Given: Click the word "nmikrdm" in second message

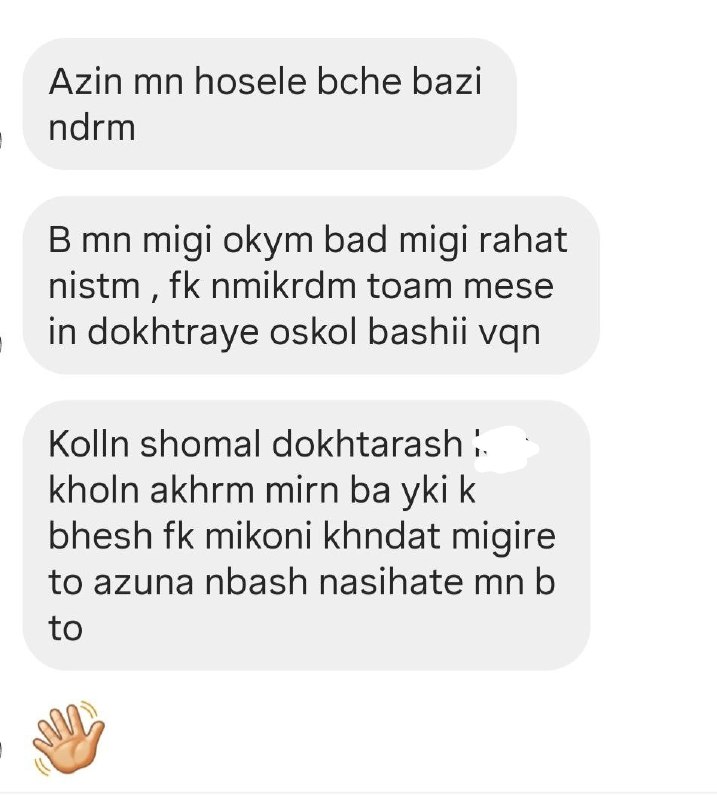Looking at the screenshot, I should [x=284, y=286].
